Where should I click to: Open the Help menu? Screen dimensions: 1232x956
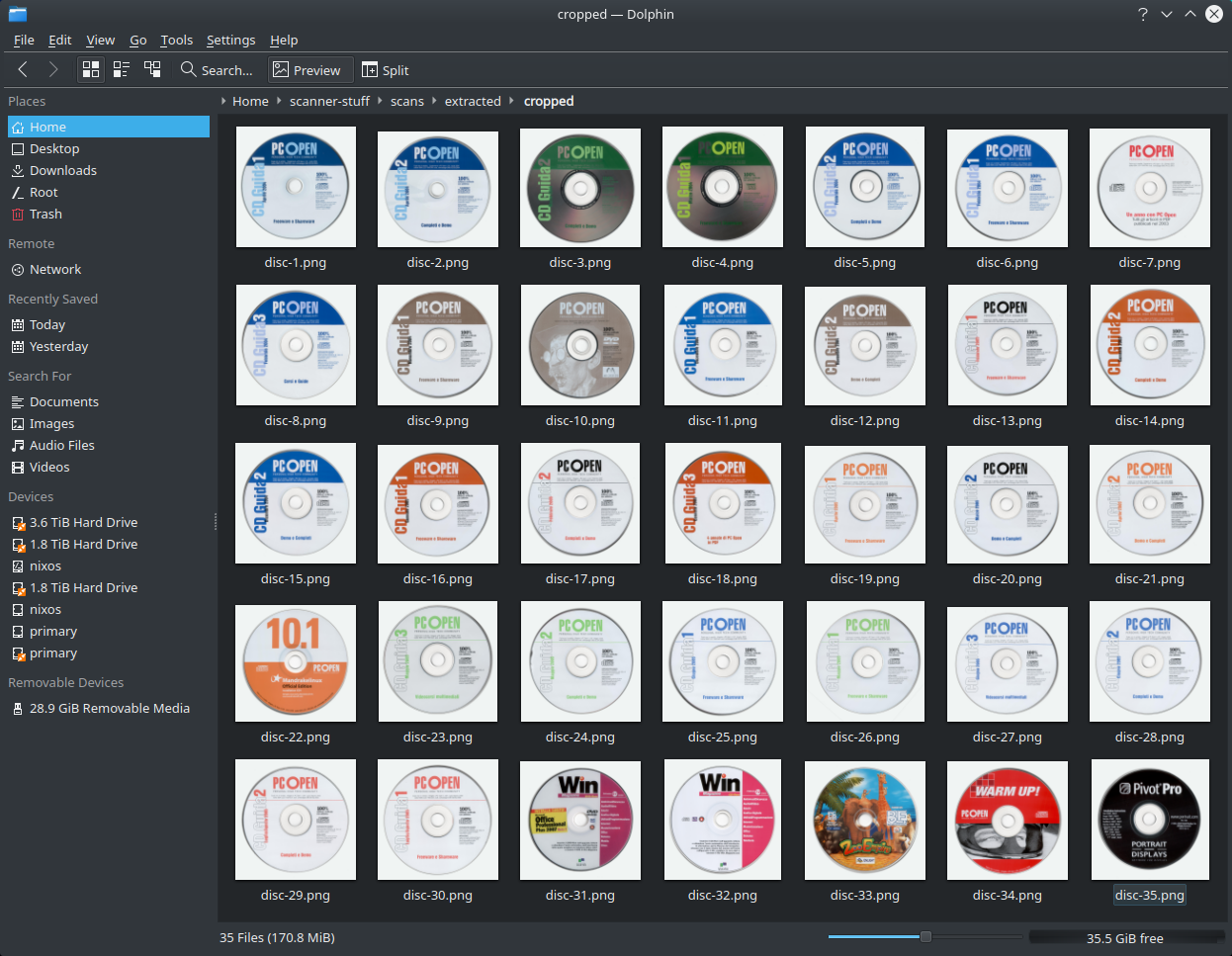pyautogui.click(x=284, y=40)
